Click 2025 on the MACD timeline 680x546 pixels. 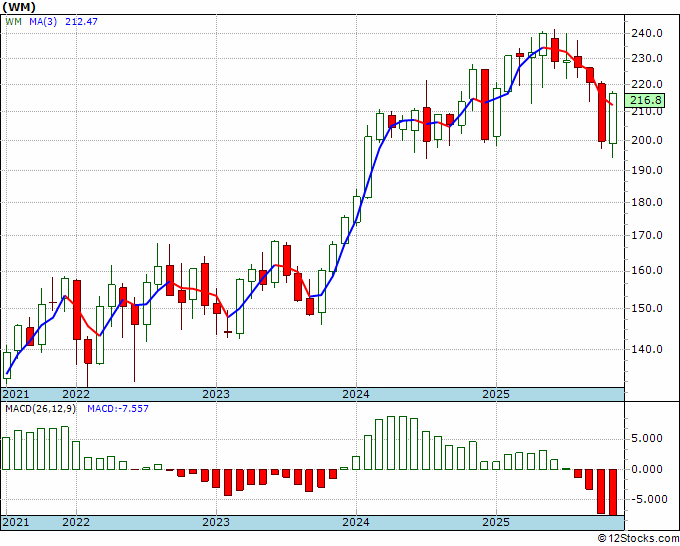pyautogui.click(x=496, y=522)
